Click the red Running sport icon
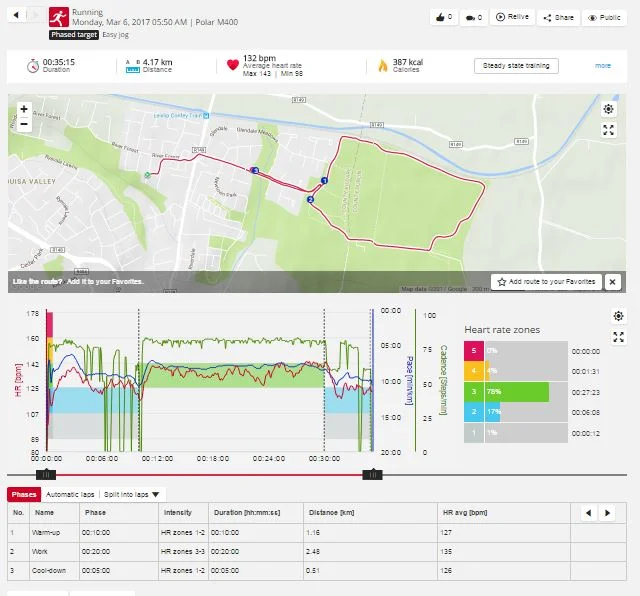The height and width of the screenshot is (596, 640). (59, 16)
